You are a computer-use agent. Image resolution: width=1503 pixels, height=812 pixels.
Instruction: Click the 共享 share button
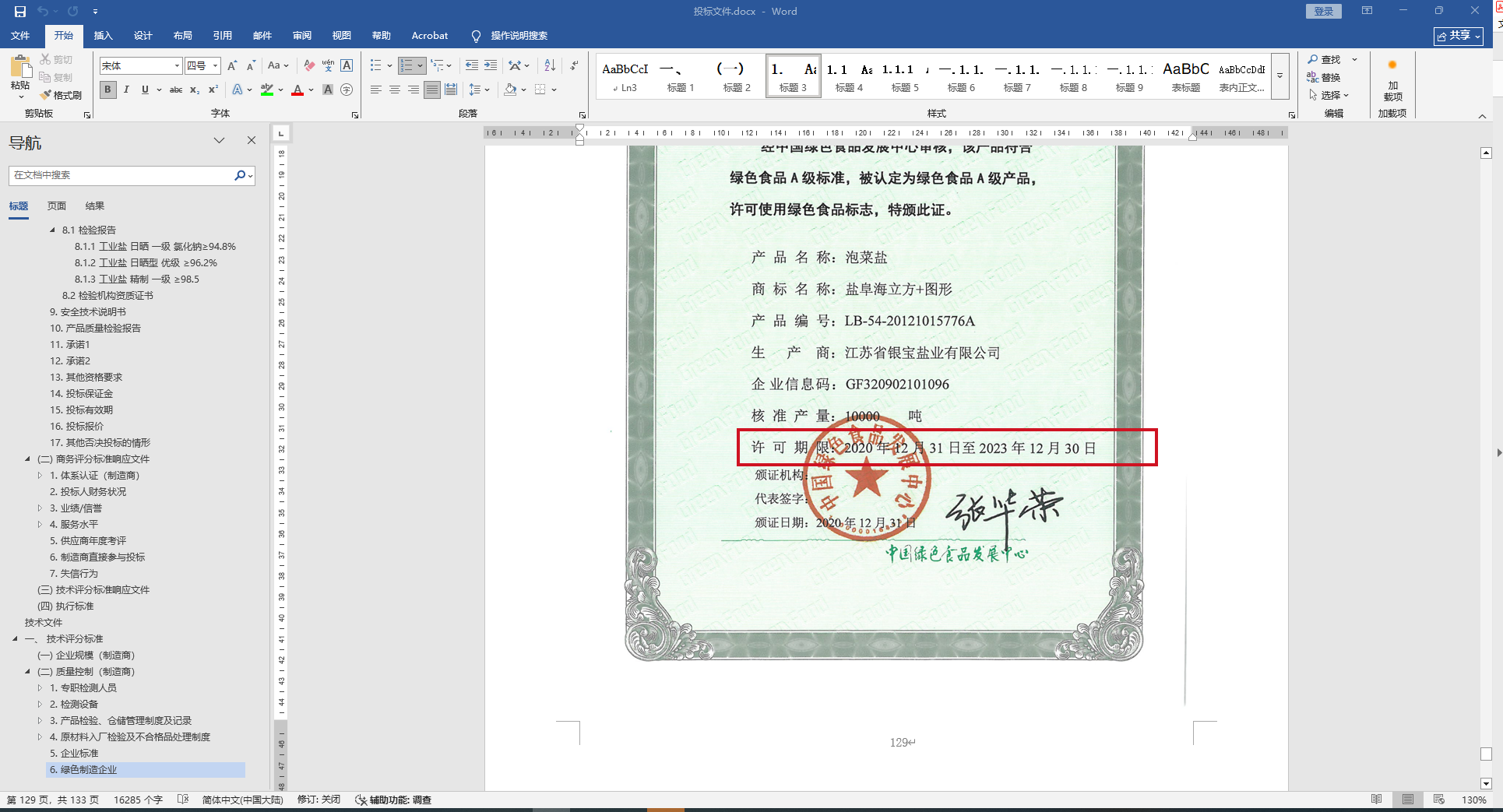1459,36
